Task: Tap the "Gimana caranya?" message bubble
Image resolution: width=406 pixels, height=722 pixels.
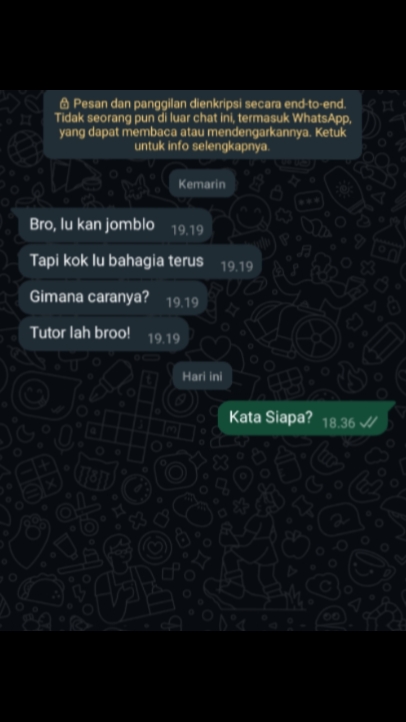Action: (x=113, y=297)
